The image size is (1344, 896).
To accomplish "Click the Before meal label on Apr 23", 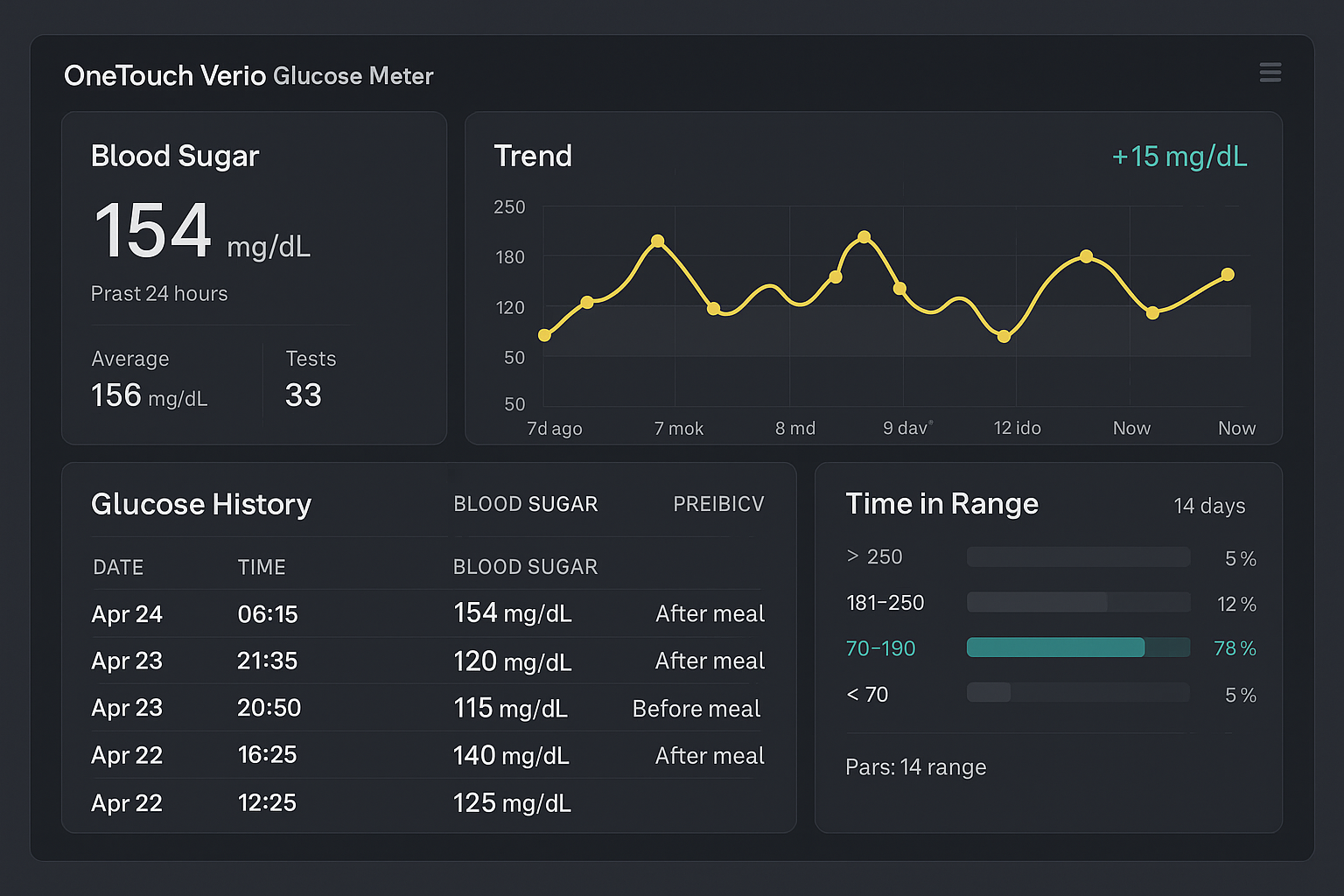I will tap(696, 709).
